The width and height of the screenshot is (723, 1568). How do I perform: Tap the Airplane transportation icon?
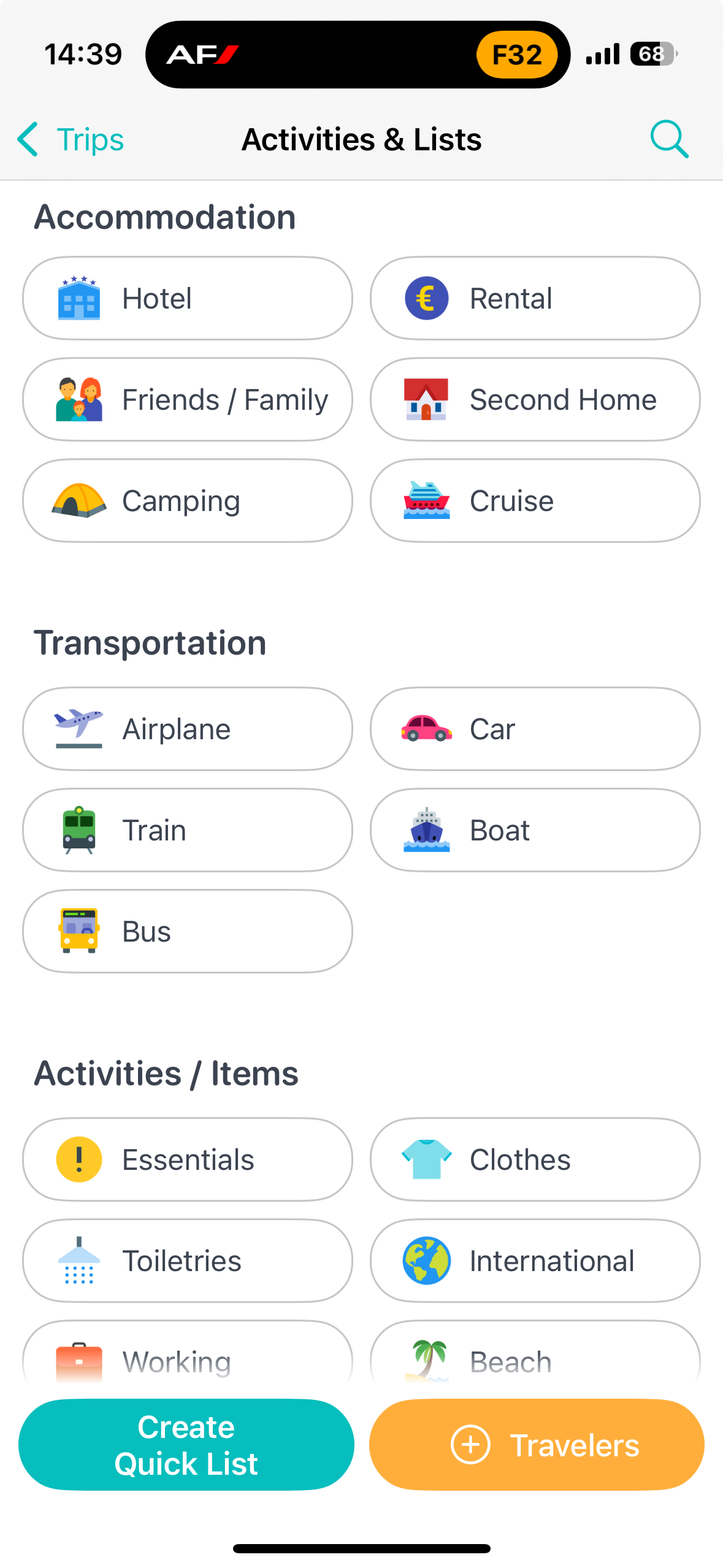[79, 729]
